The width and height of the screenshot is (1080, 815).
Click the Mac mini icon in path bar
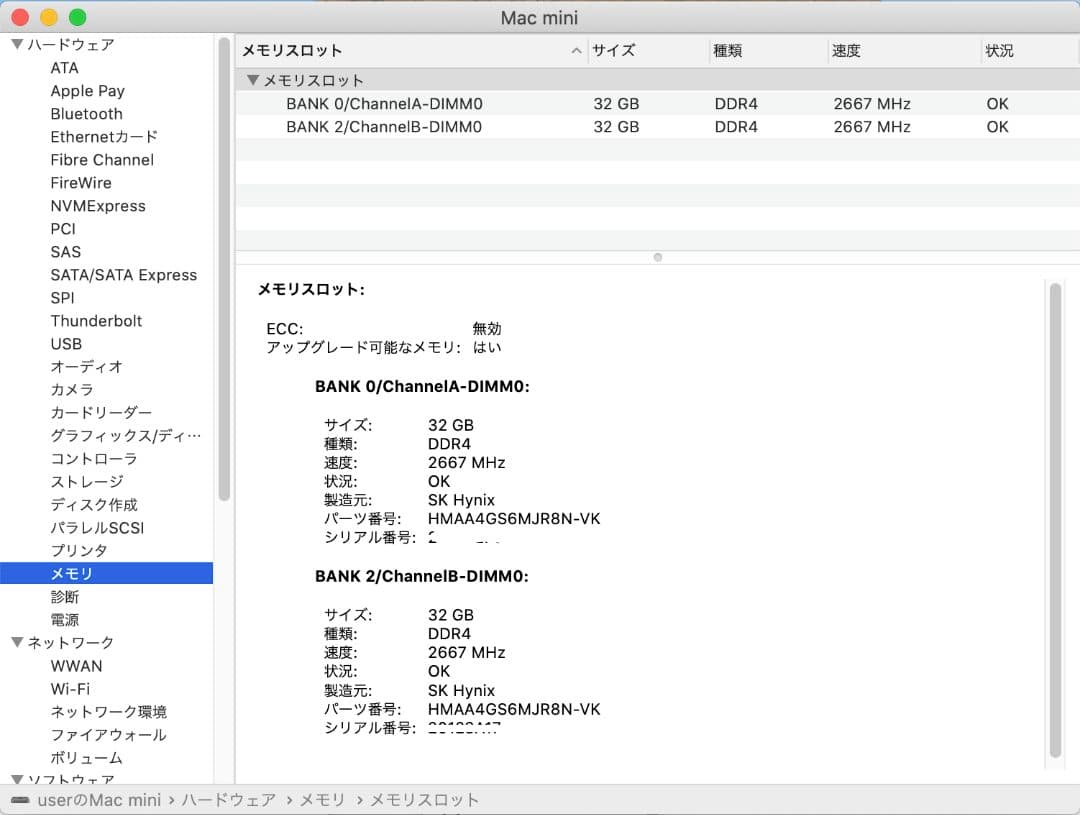click(x=21, y=800)
